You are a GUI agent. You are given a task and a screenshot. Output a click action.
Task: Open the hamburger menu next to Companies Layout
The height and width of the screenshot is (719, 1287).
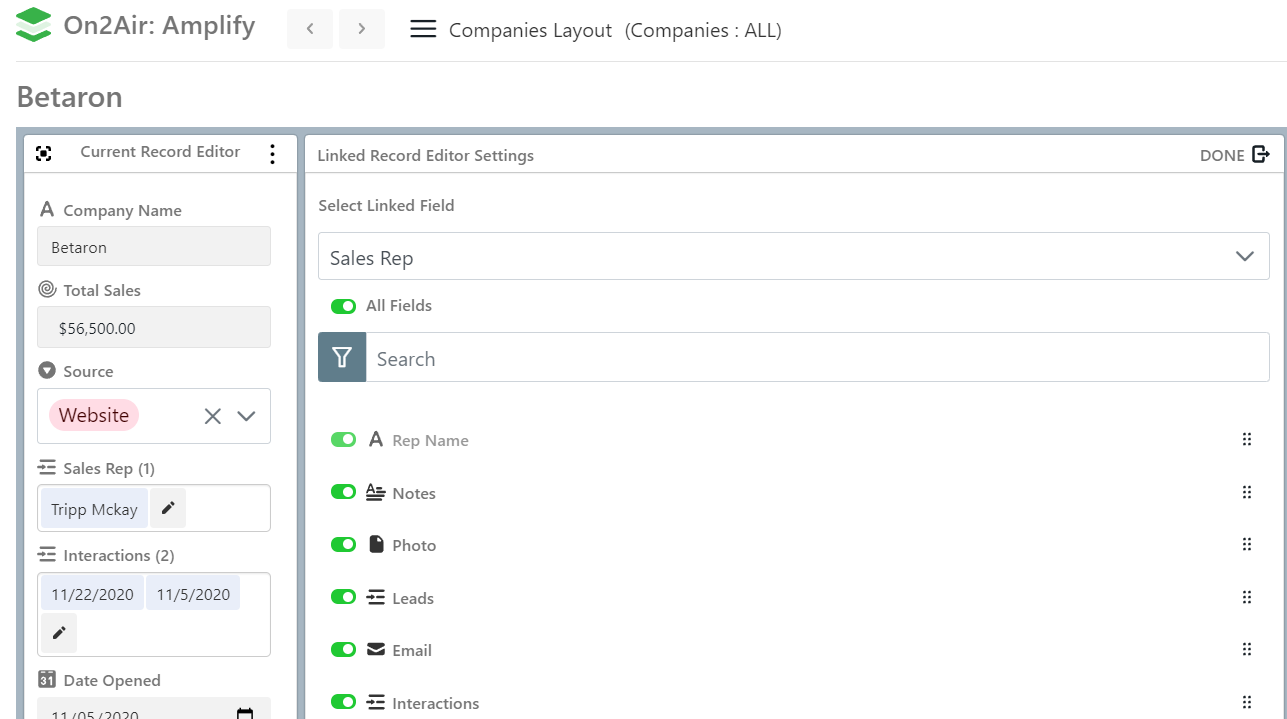423,30
